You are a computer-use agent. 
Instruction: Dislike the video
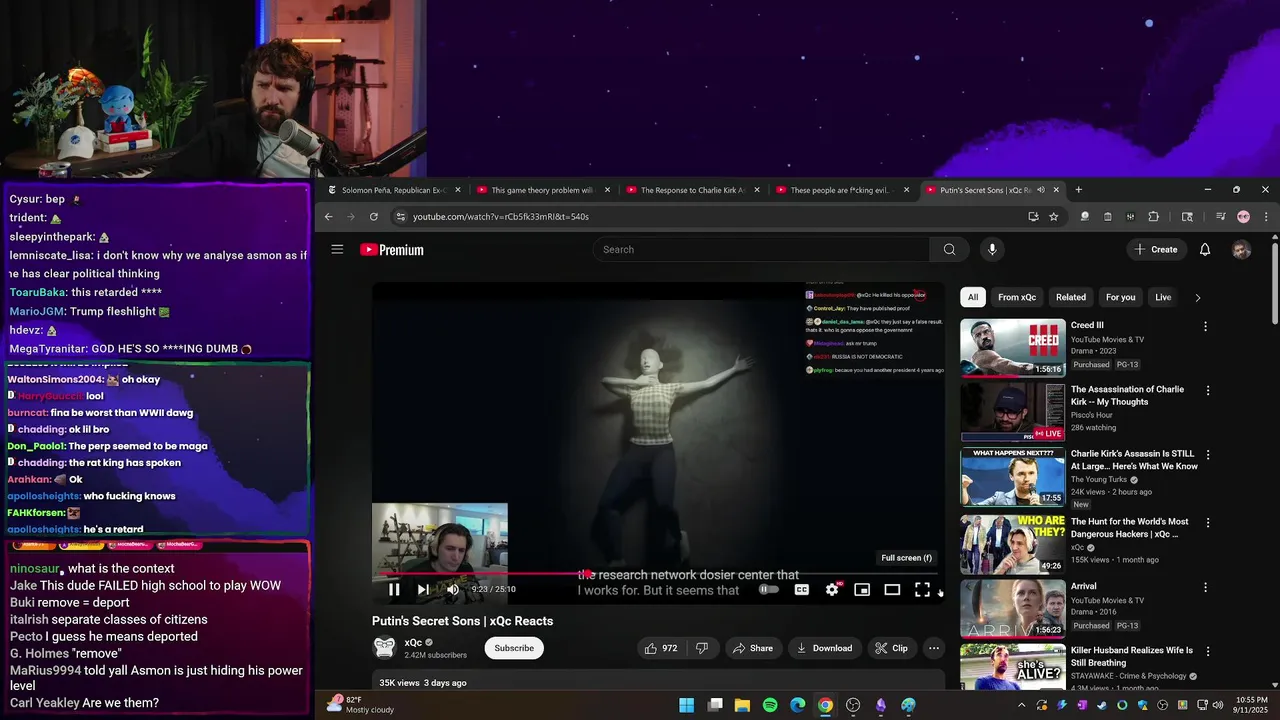pos(702,648)
